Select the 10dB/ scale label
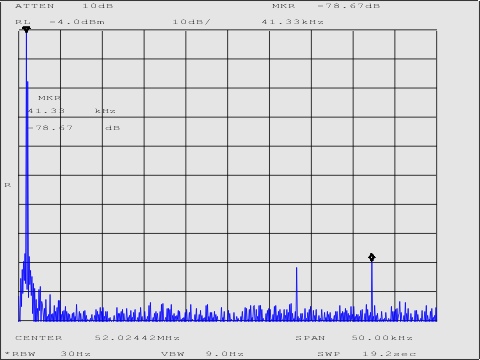 point(192,22)
